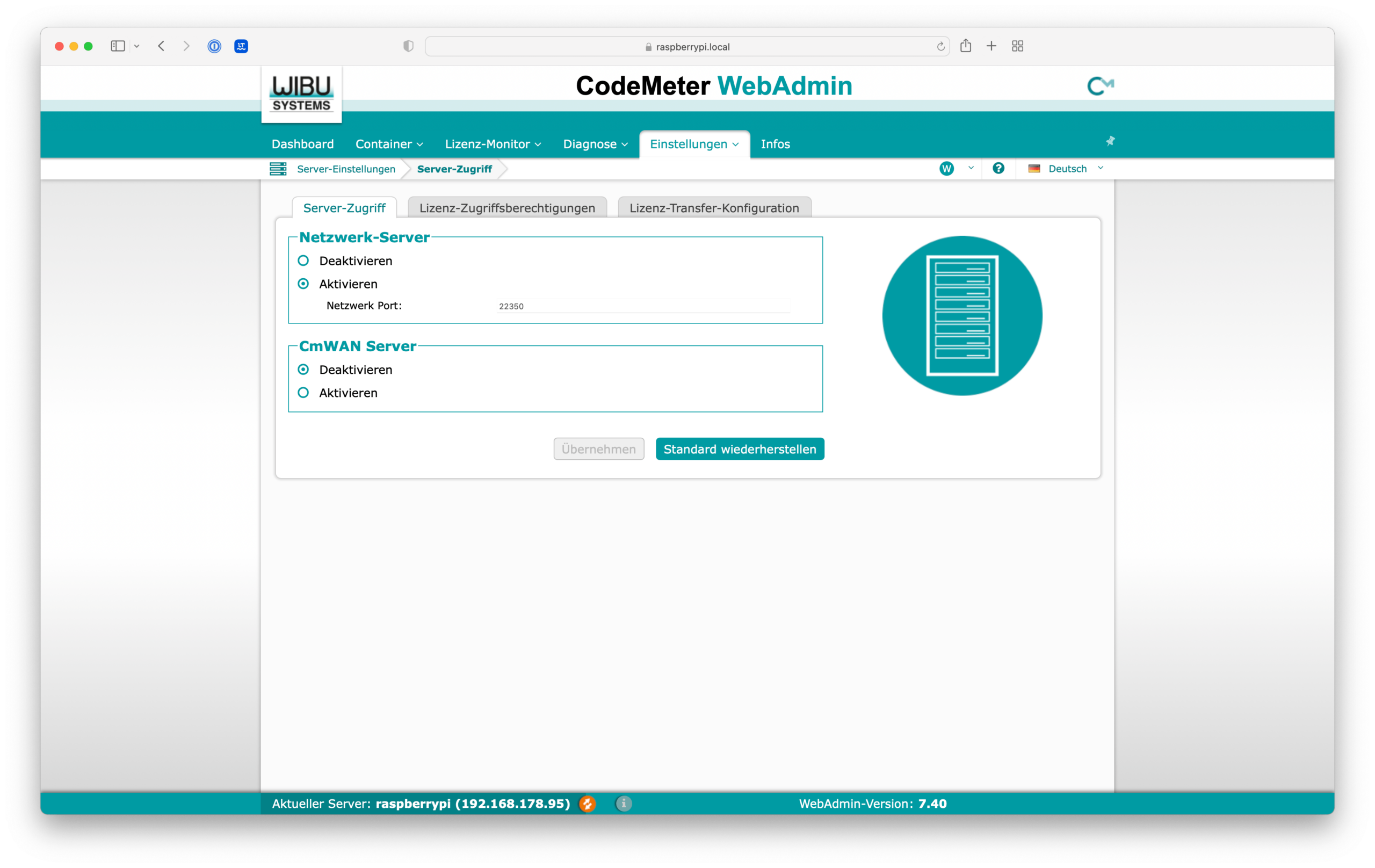Open the Lizenz-Transfer-Konfiguration tab
This screenshot has width=1375, height=868.
714,208
